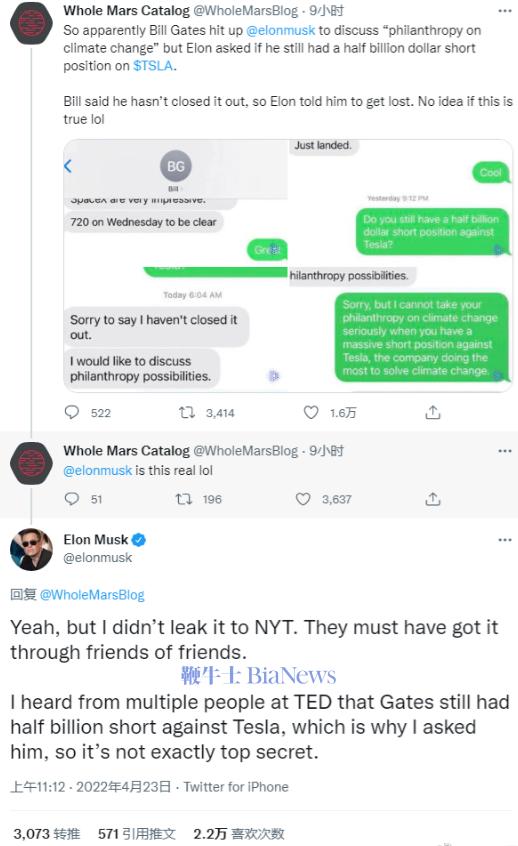
Task: Open the @elonmusk mention in first tweet
Action: 281,30
